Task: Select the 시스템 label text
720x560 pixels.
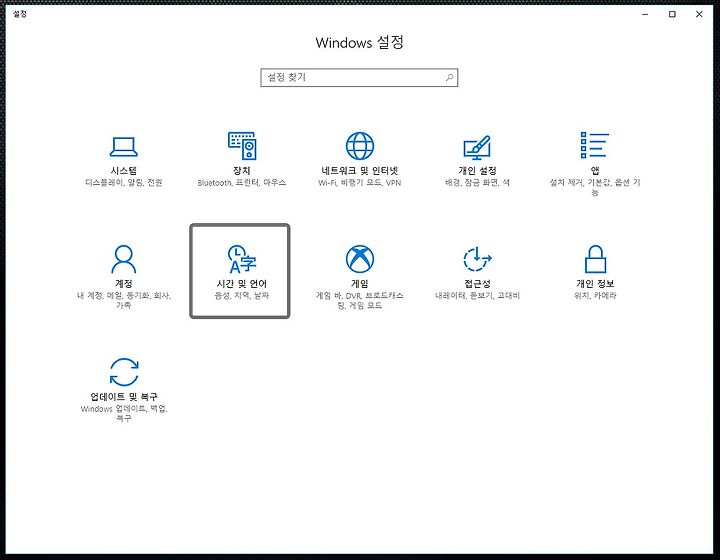Action: click(124, 171)
